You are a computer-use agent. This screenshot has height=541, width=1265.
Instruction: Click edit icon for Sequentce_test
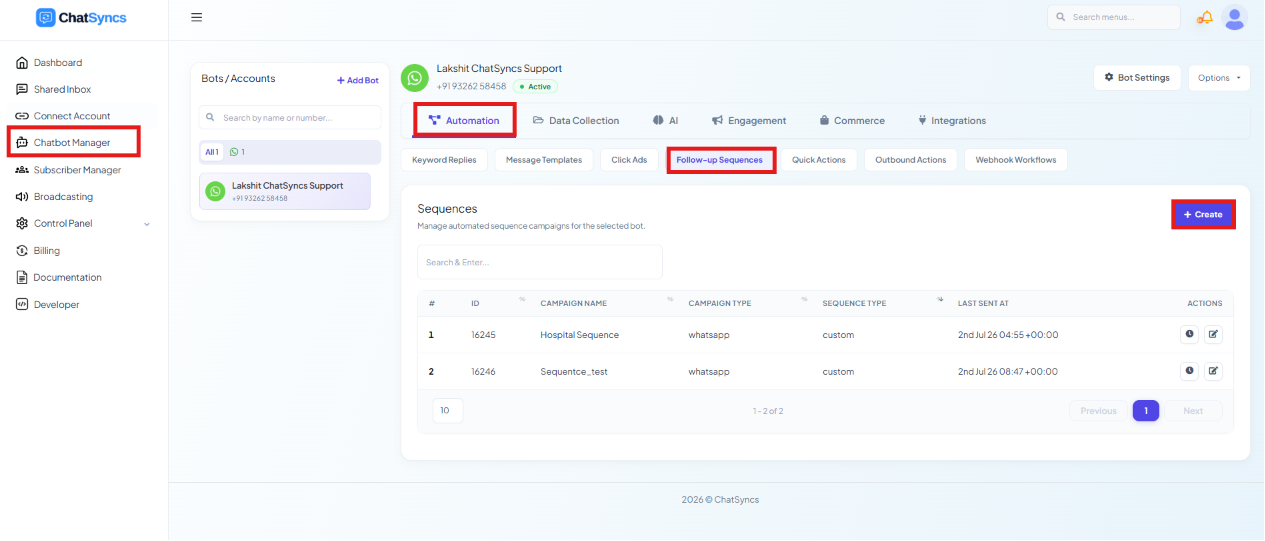[x=1213, y=371]
